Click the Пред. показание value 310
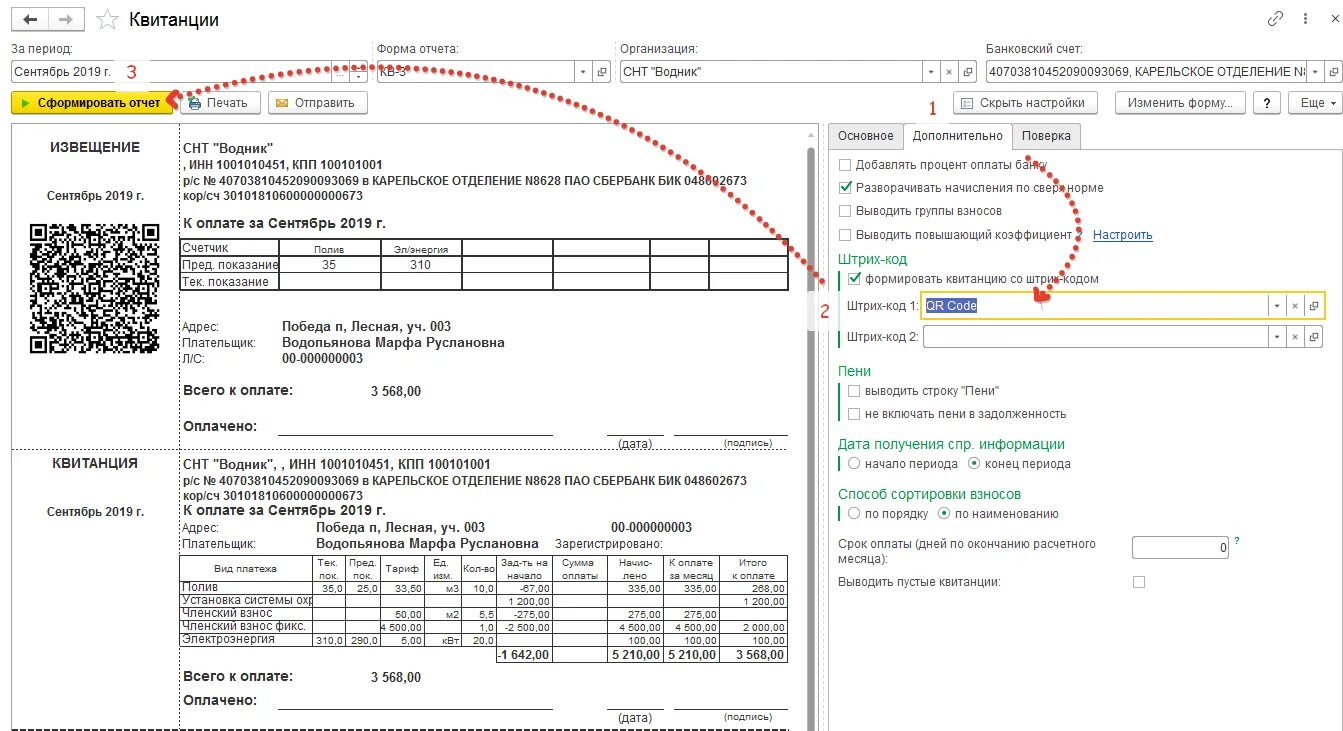This screenshot has width=1343, height=731. pyautogui.click(x=421, y=265)
